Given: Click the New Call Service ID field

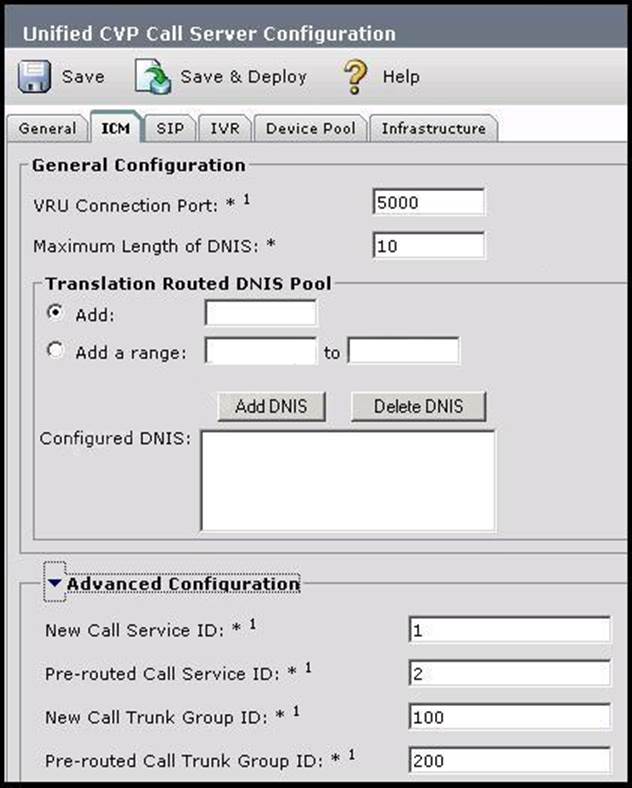Looking at the screenshot, I should [x=509, y=630].
